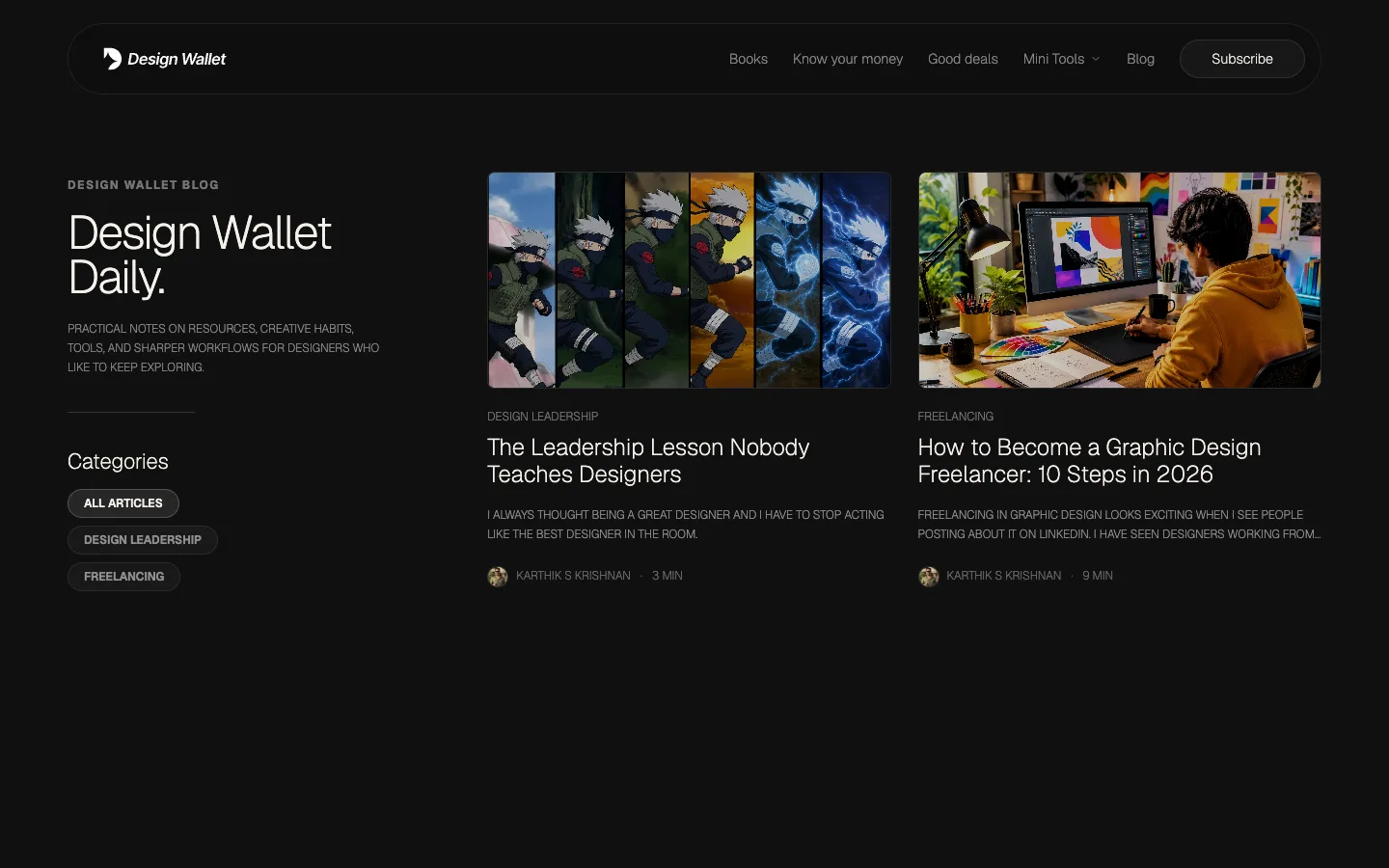Click the Design Wallet logo icon
Screen dimensions: 1389x868
pyautogui.click(x=112, y=59)
